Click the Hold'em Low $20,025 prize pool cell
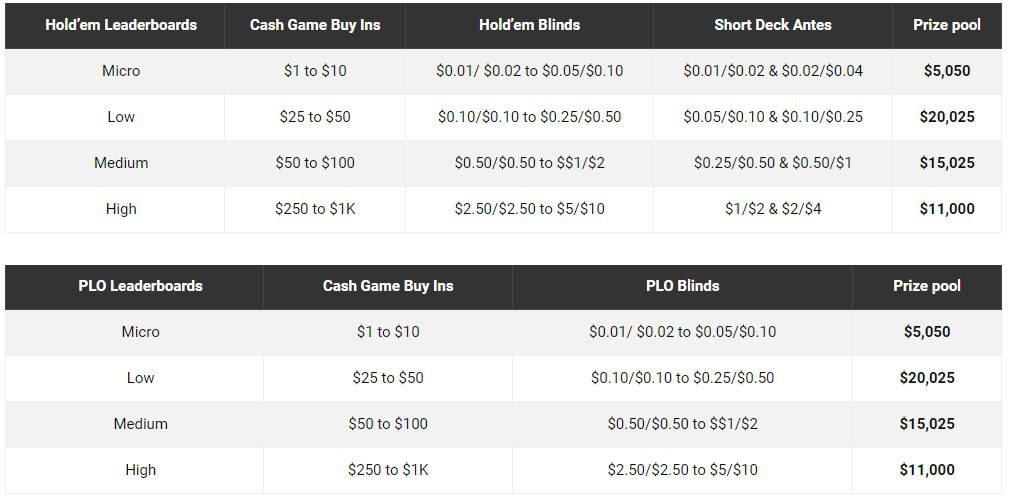This screenshot has width=1010, height=500. click(x=946, y=117)
